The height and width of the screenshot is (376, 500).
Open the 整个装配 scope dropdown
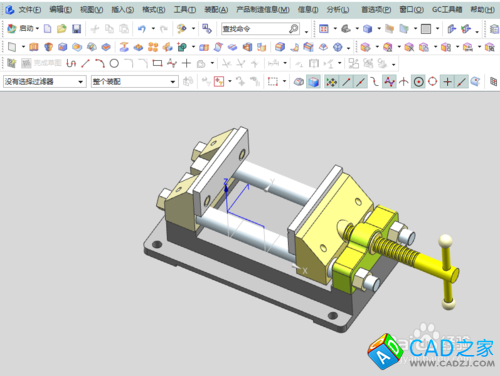pyautogui.click(x=135, y=82)
